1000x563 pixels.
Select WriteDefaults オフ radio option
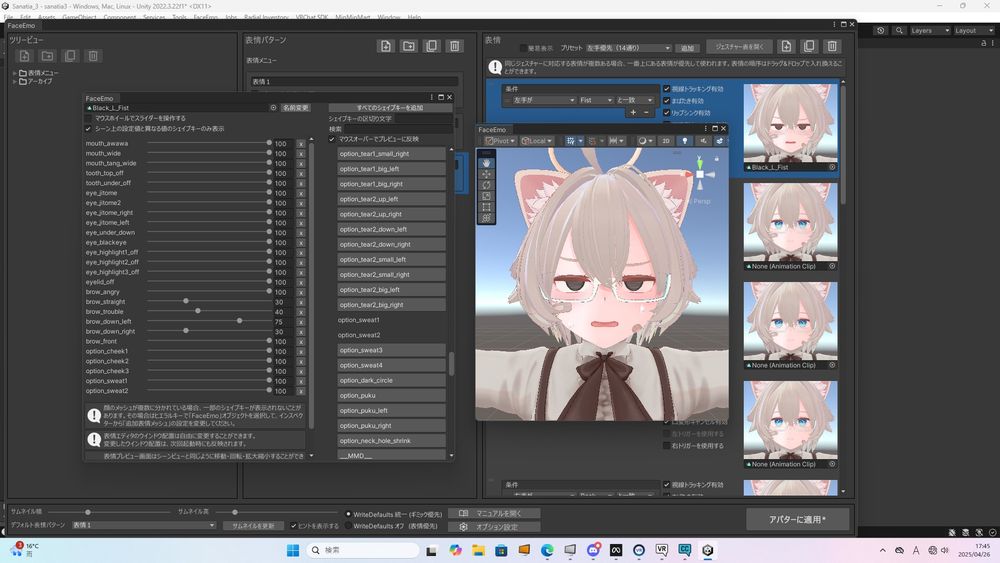(x=348, y=526)
